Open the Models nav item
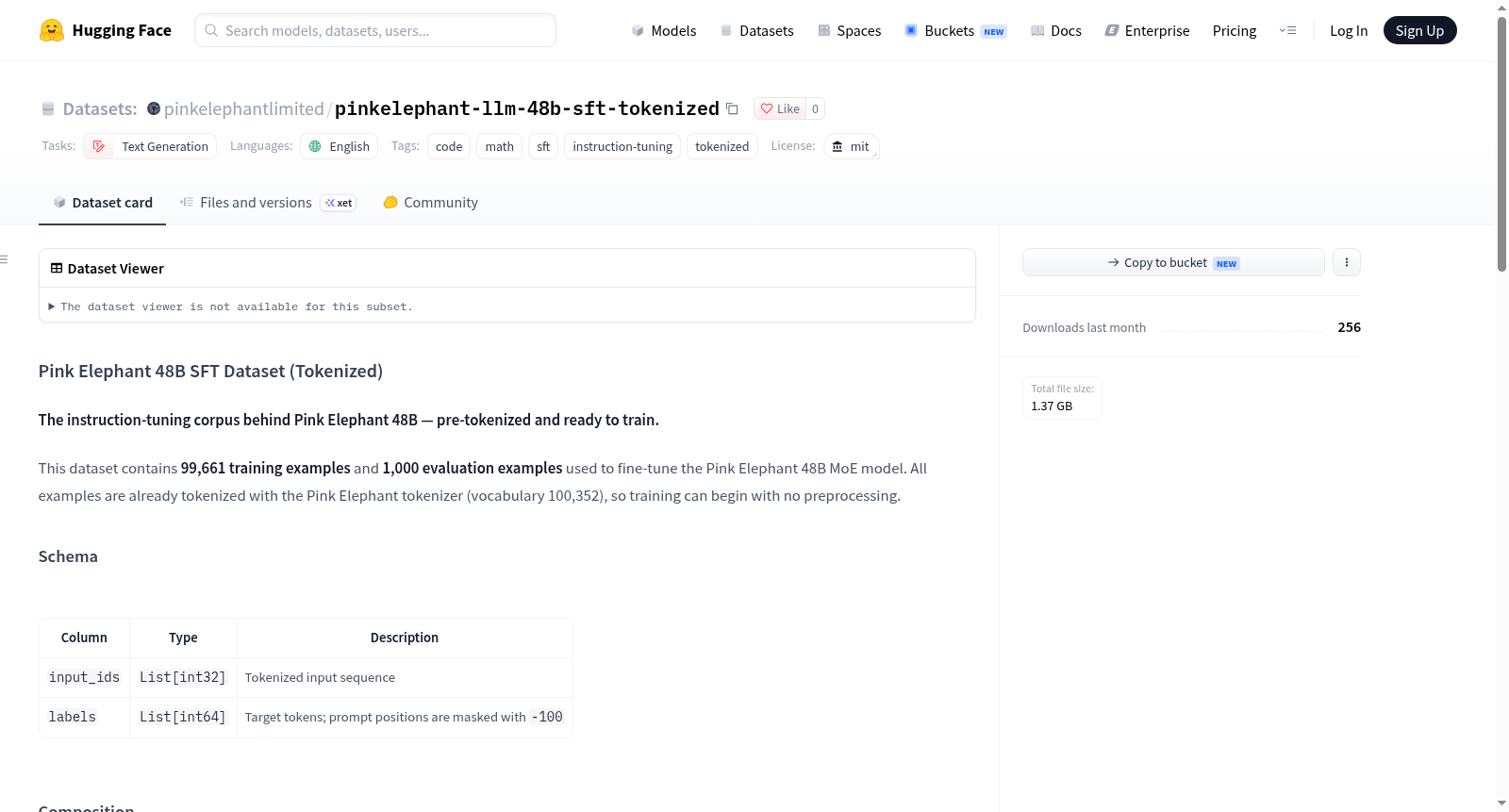The image size is (1509, 812). (x=664, y=30)
